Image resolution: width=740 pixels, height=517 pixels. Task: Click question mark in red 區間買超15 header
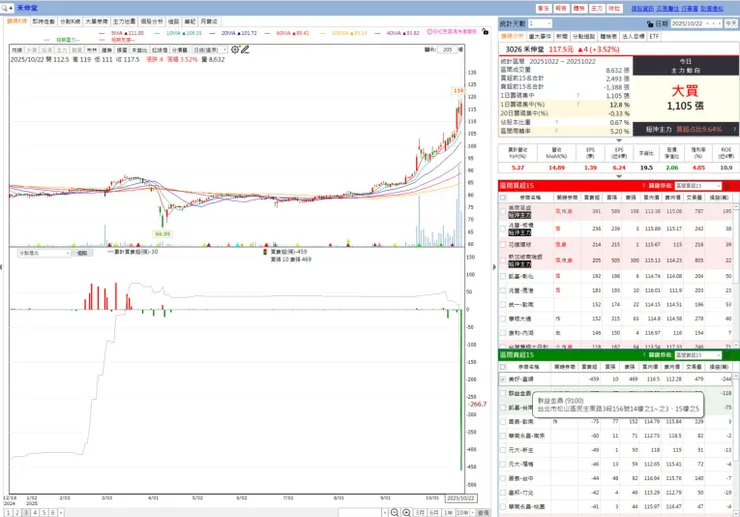tap(643, 186)
